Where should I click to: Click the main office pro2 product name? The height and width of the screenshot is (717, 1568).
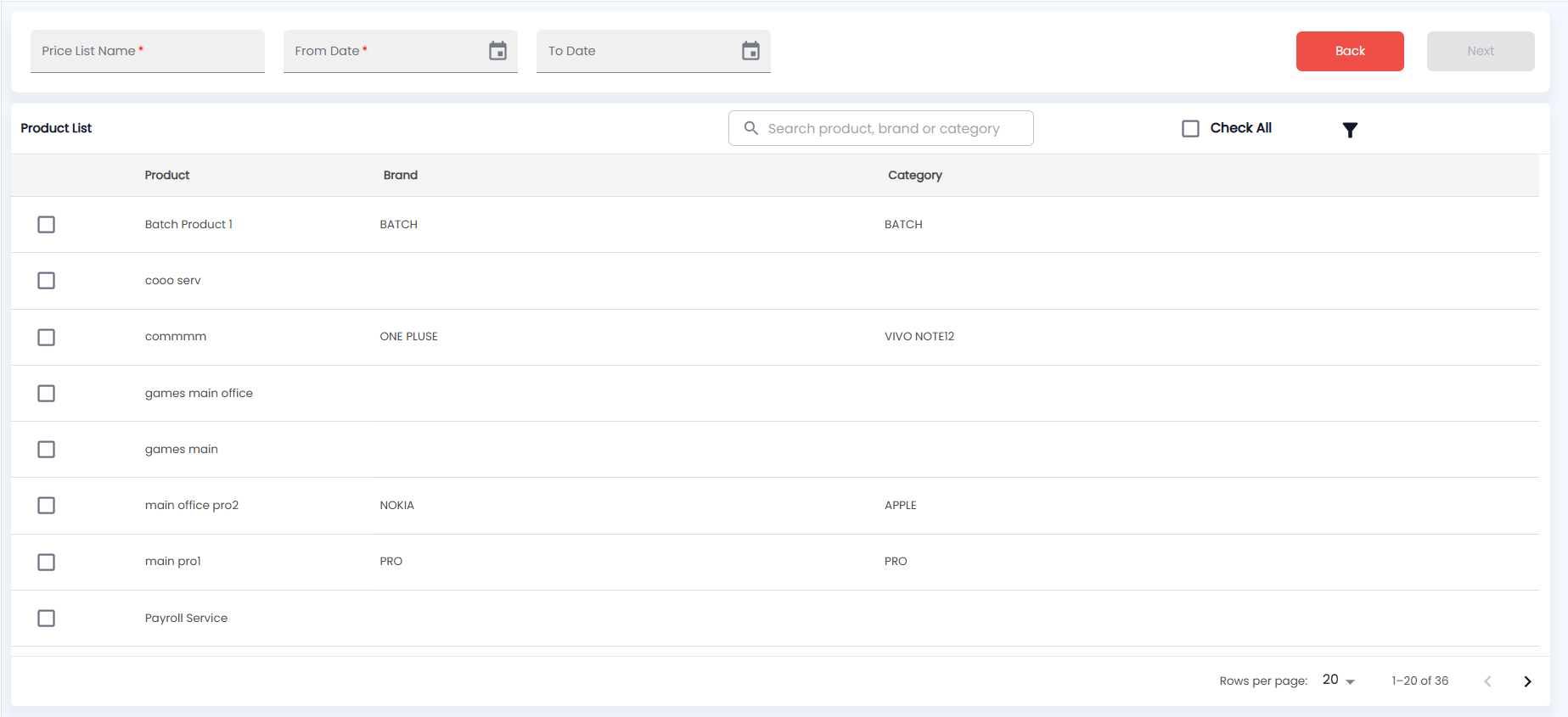tap(192, 505)
